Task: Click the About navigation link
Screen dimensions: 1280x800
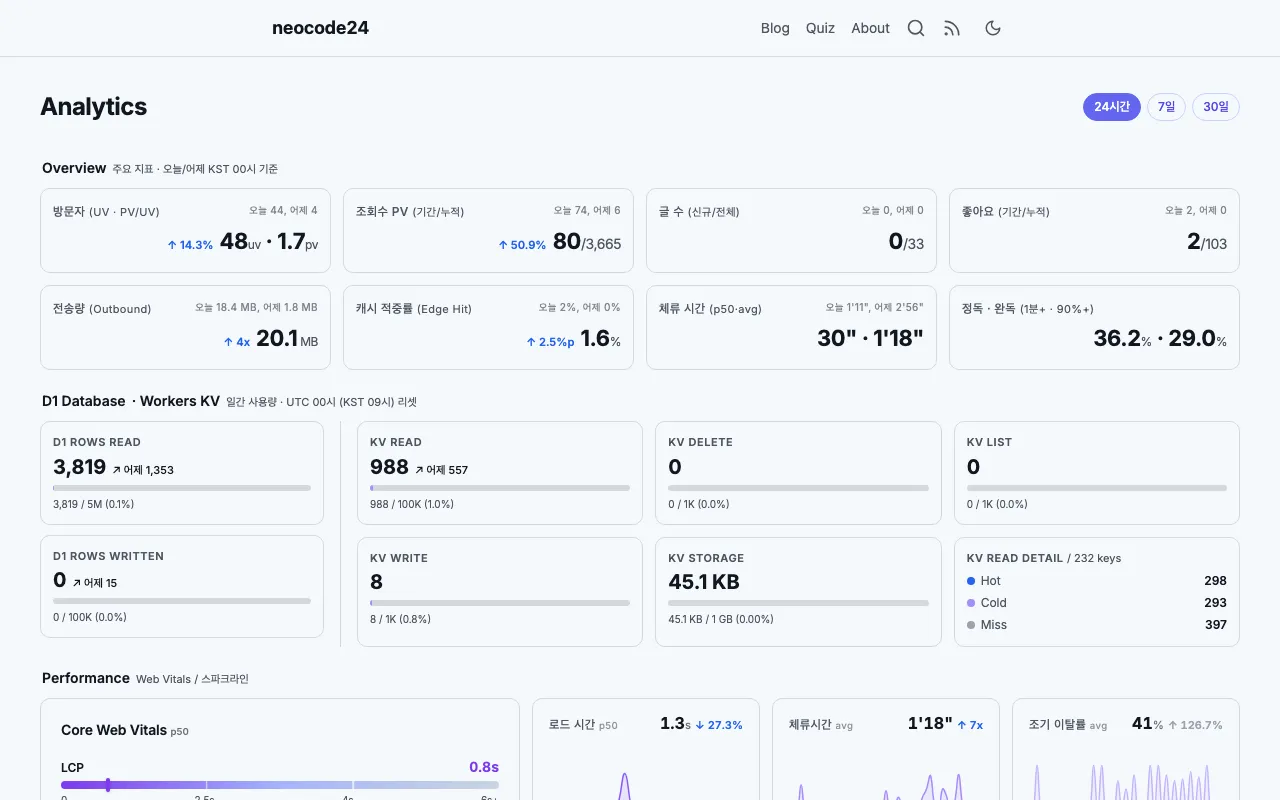Action: 870,28
